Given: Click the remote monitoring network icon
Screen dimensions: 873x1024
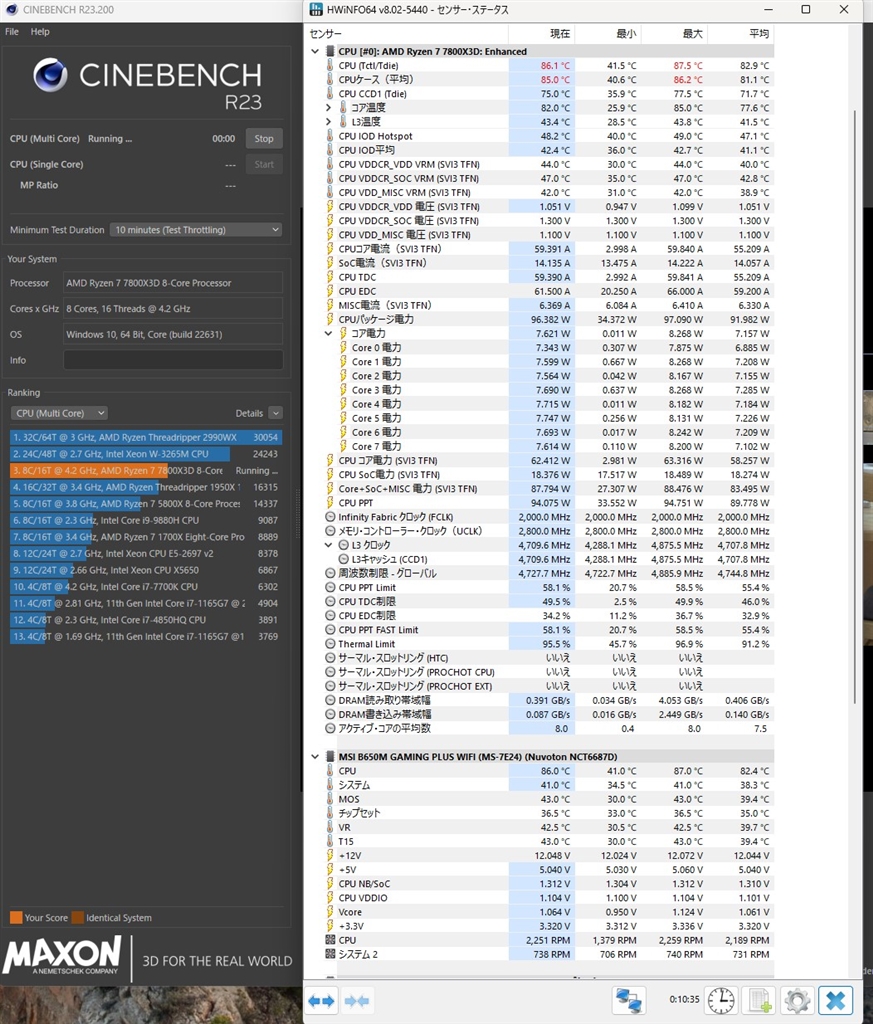Looking at the screenshot, I should pos(630,1000).
